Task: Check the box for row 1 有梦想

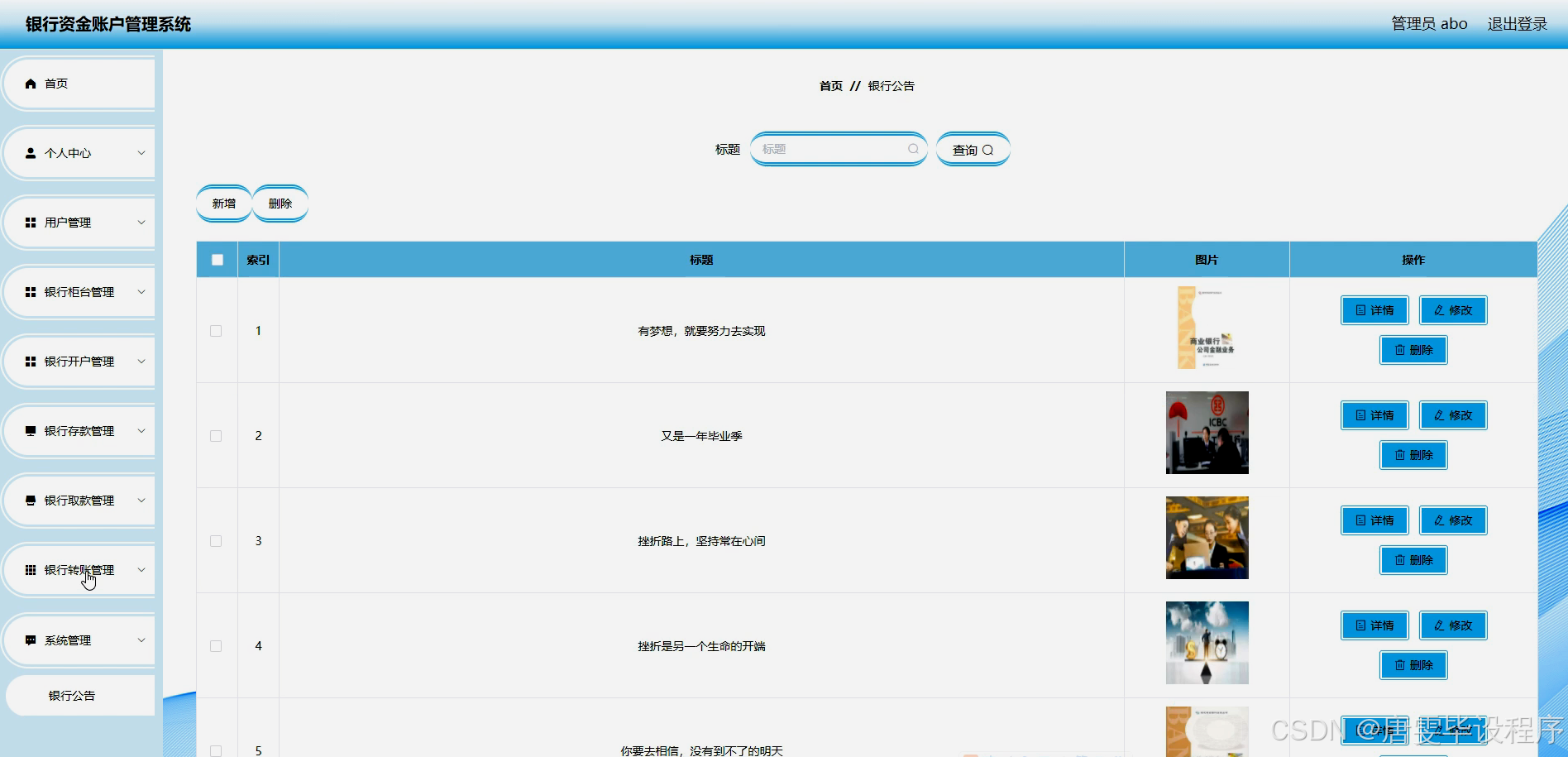Action: (x=216, y=331)
